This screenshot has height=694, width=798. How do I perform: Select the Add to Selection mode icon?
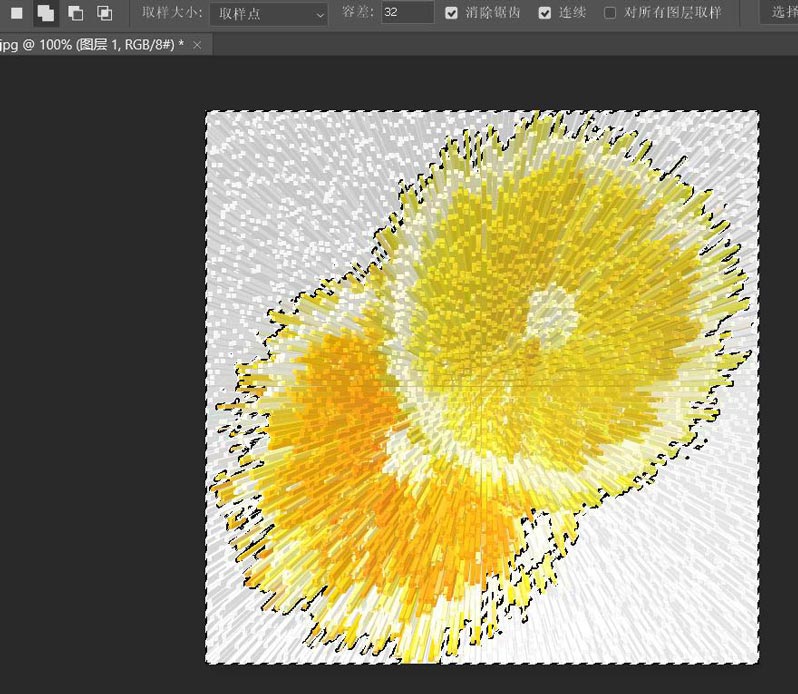[46, 13]
